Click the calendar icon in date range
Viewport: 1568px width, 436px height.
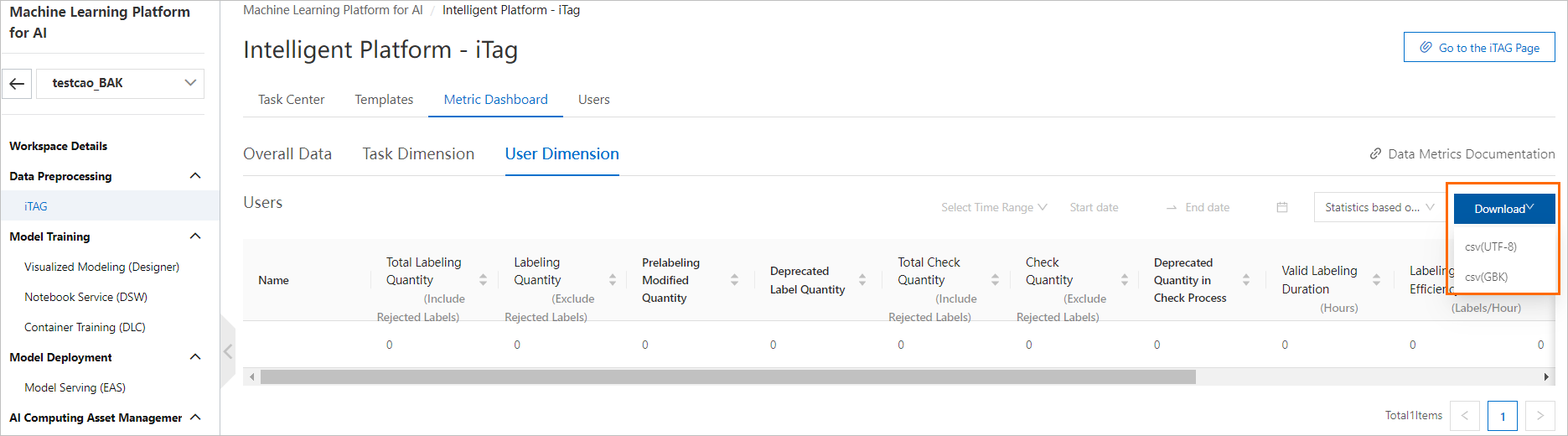coord(1281,207)
